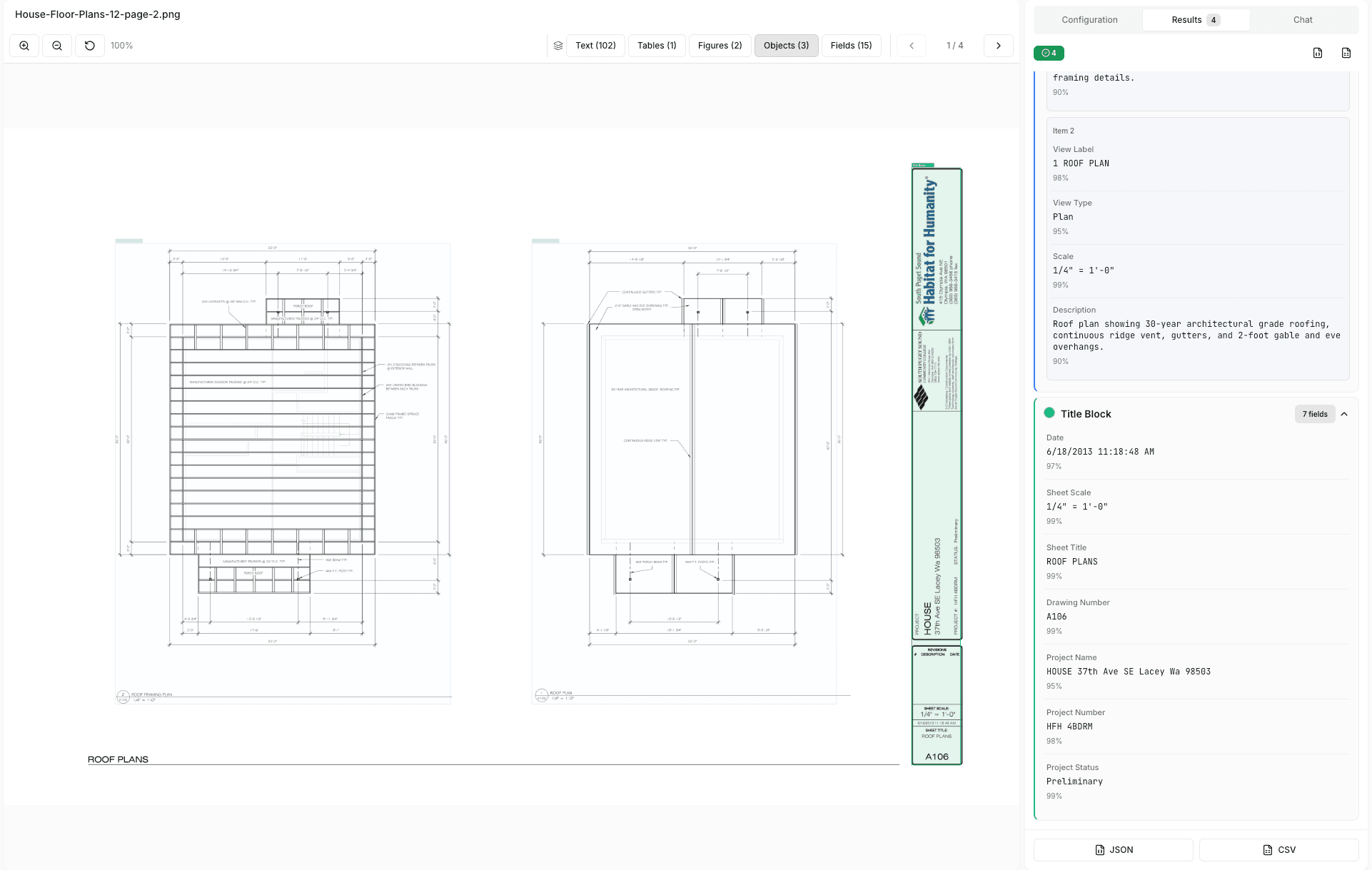This screenshot has width=1372, height=870.
Task: Switch to the Configuration tab
Action: [x=1089, y=20]
